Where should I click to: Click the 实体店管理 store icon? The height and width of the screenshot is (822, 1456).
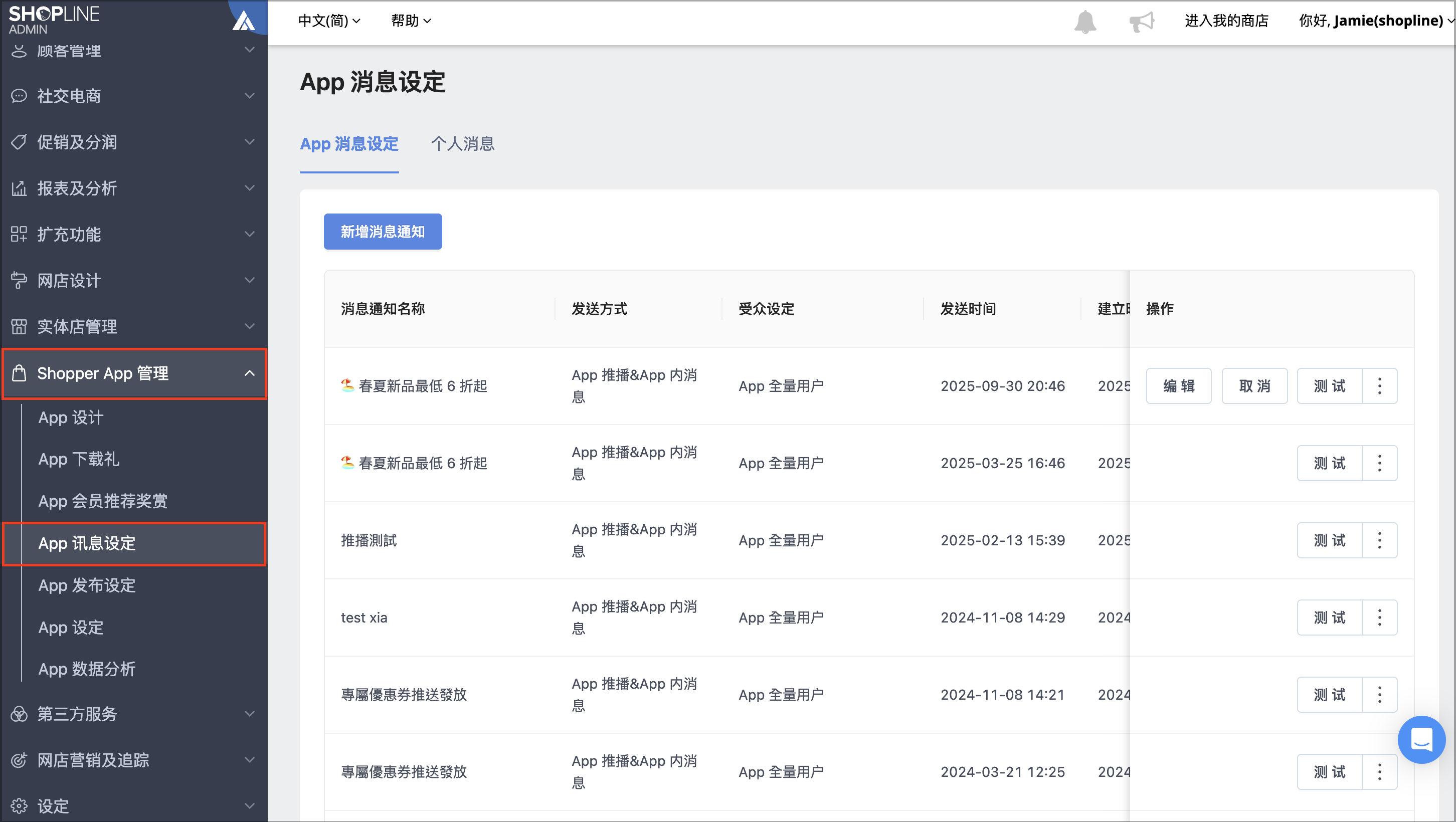point(19,326)
